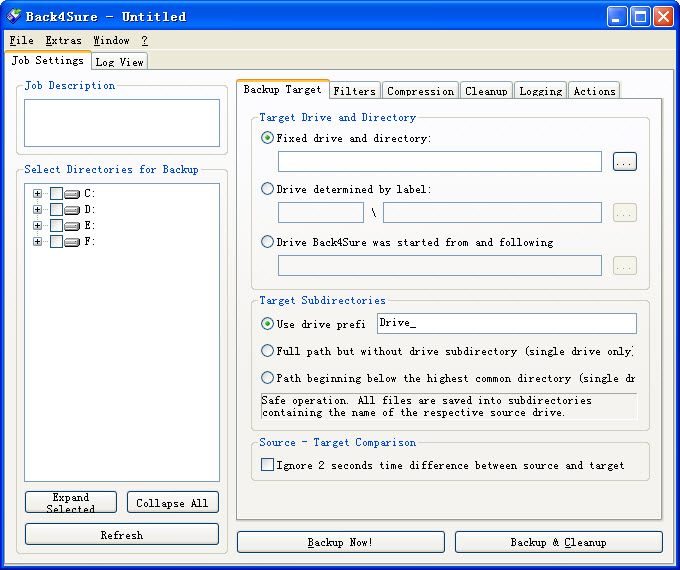Click the F: drive icon

[72, 242]
